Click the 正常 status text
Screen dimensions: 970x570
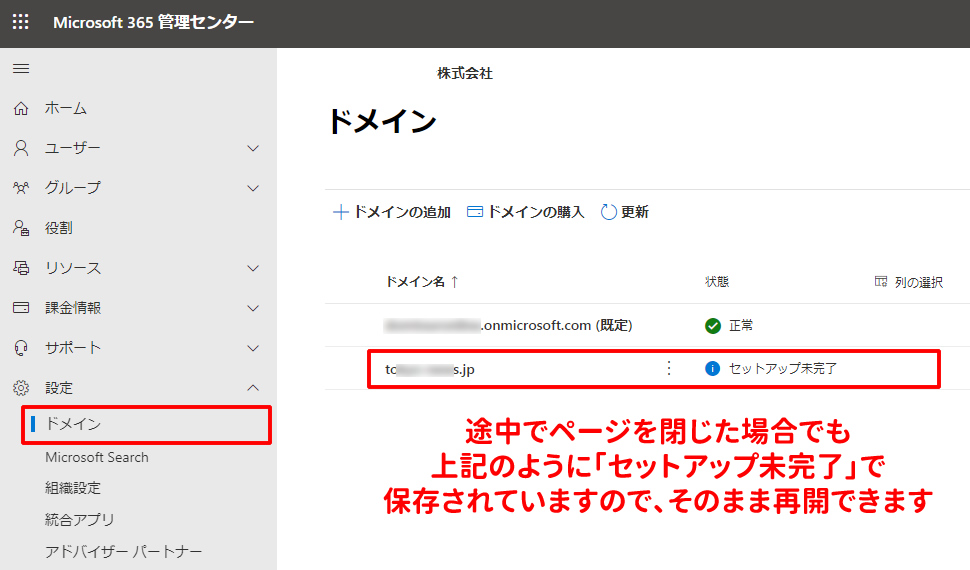pyautogui.click(x=740, y=326)
